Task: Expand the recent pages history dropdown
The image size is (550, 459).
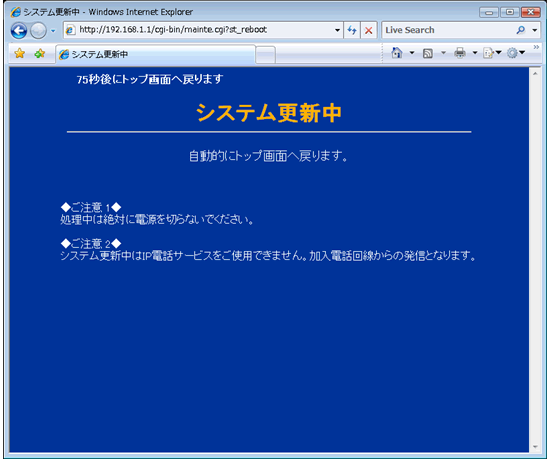Action: tap(53, 31)
